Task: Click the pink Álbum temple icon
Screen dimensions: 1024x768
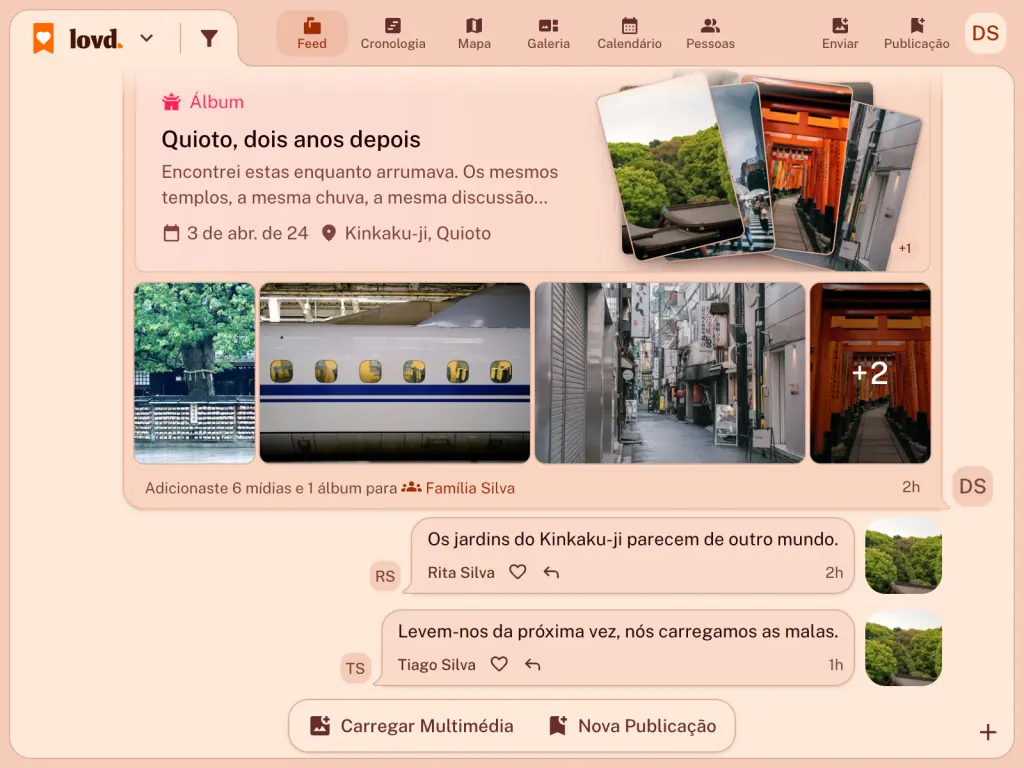Action: coord(171,101)
